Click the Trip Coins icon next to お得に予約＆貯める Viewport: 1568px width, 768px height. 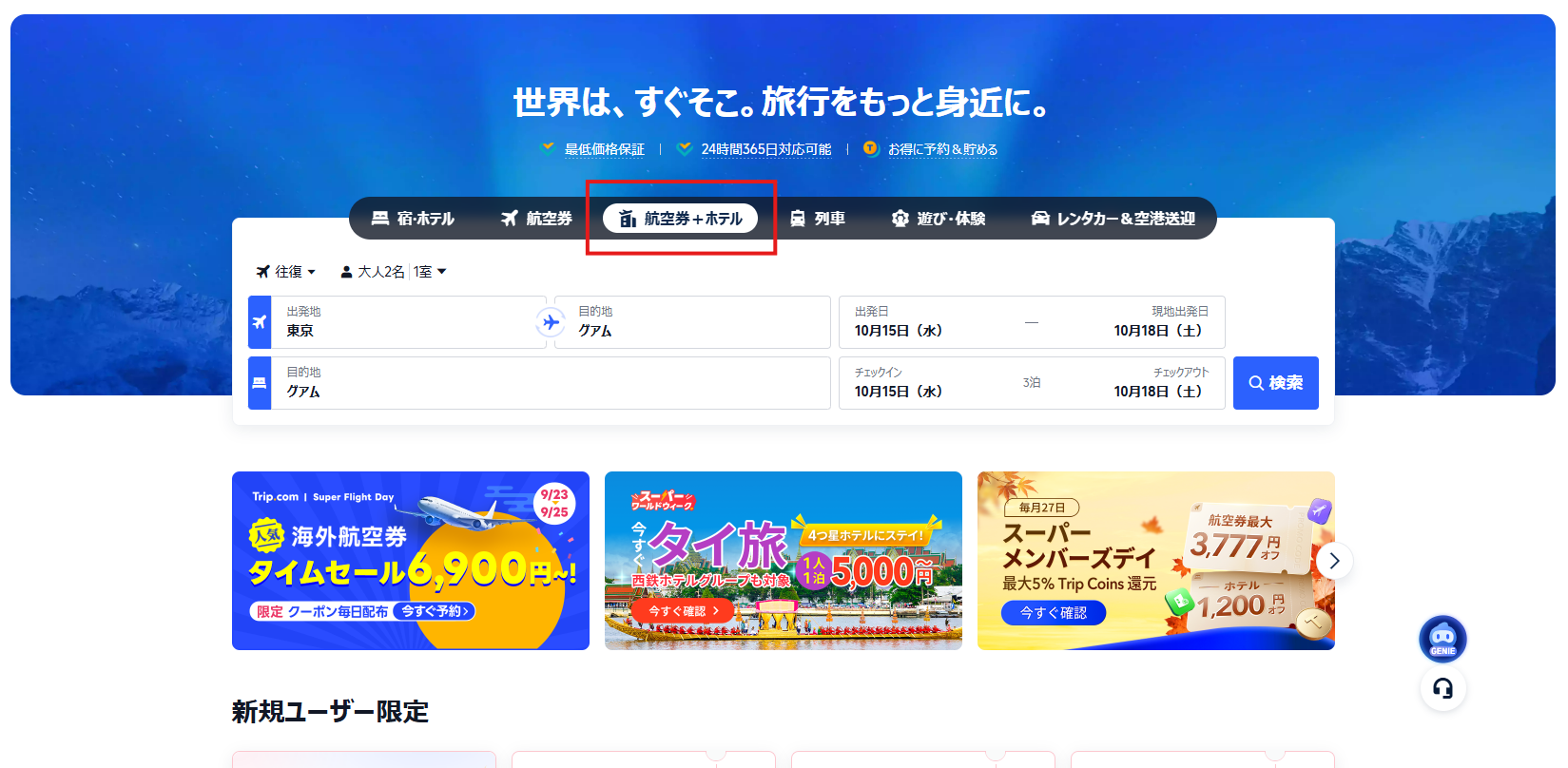(x=870, y=148)
